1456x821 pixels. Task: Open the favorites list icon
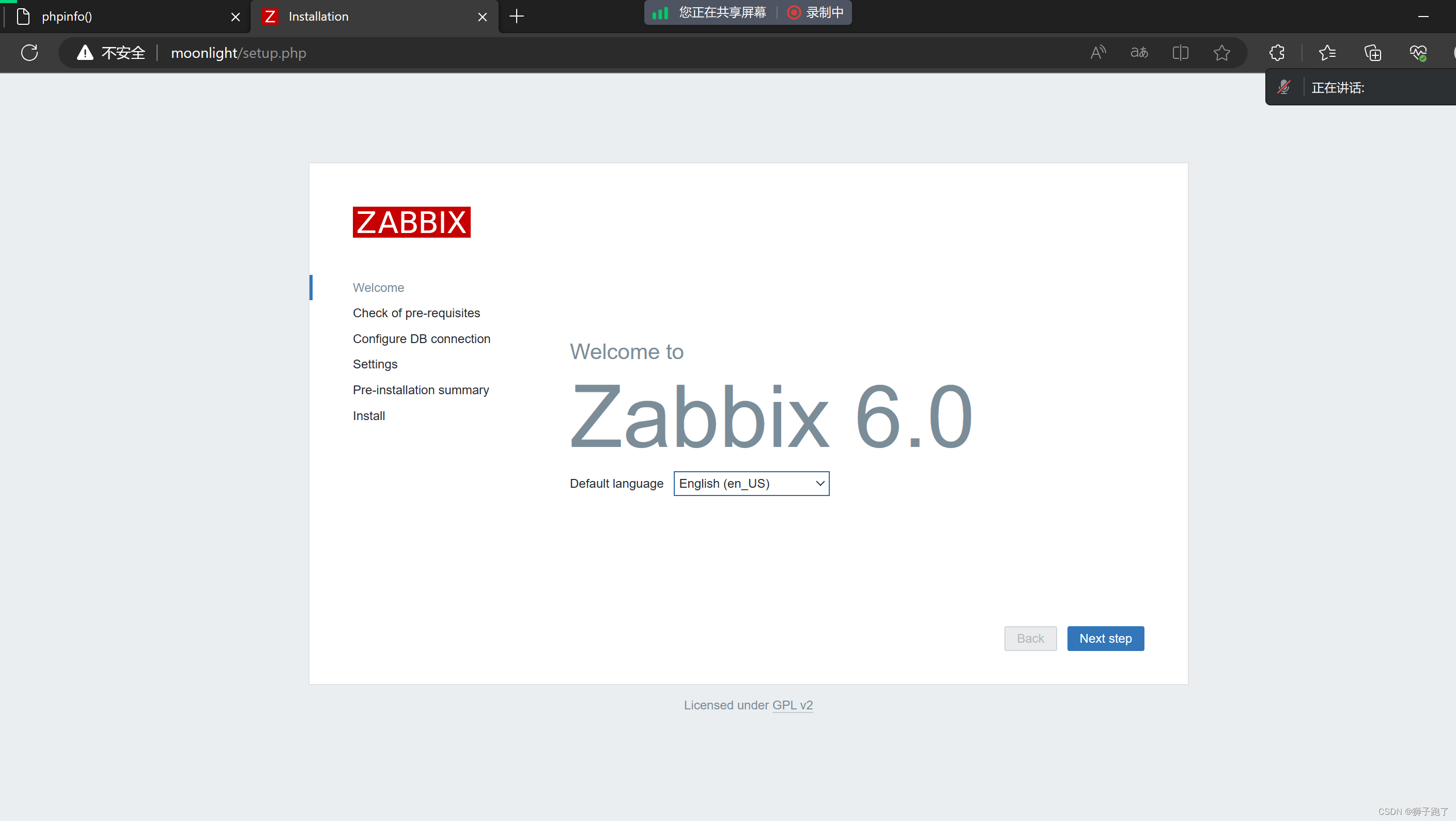click(1327, 53)
